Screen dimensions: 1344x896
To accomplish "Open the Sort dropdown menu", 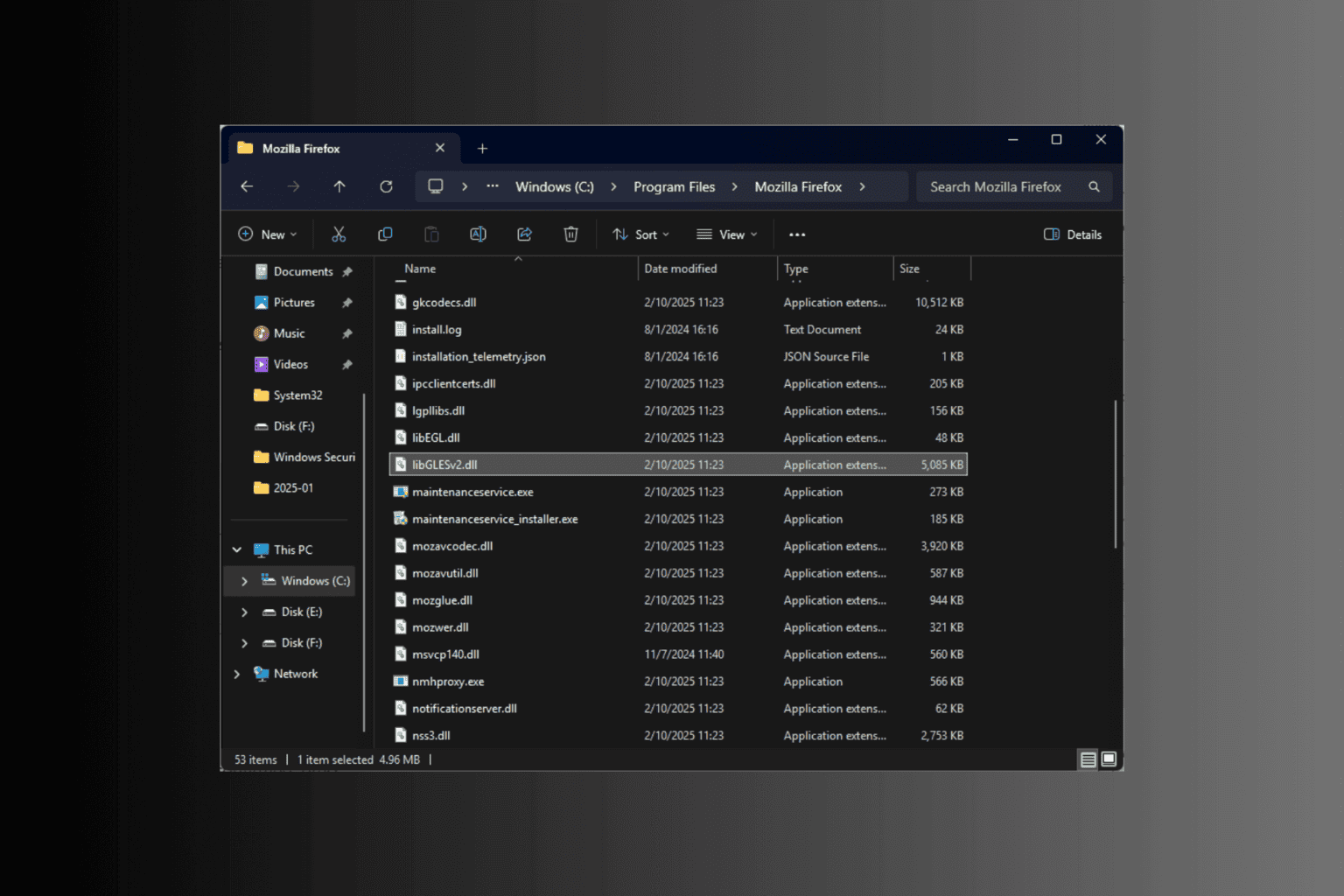I will [641, 234].
